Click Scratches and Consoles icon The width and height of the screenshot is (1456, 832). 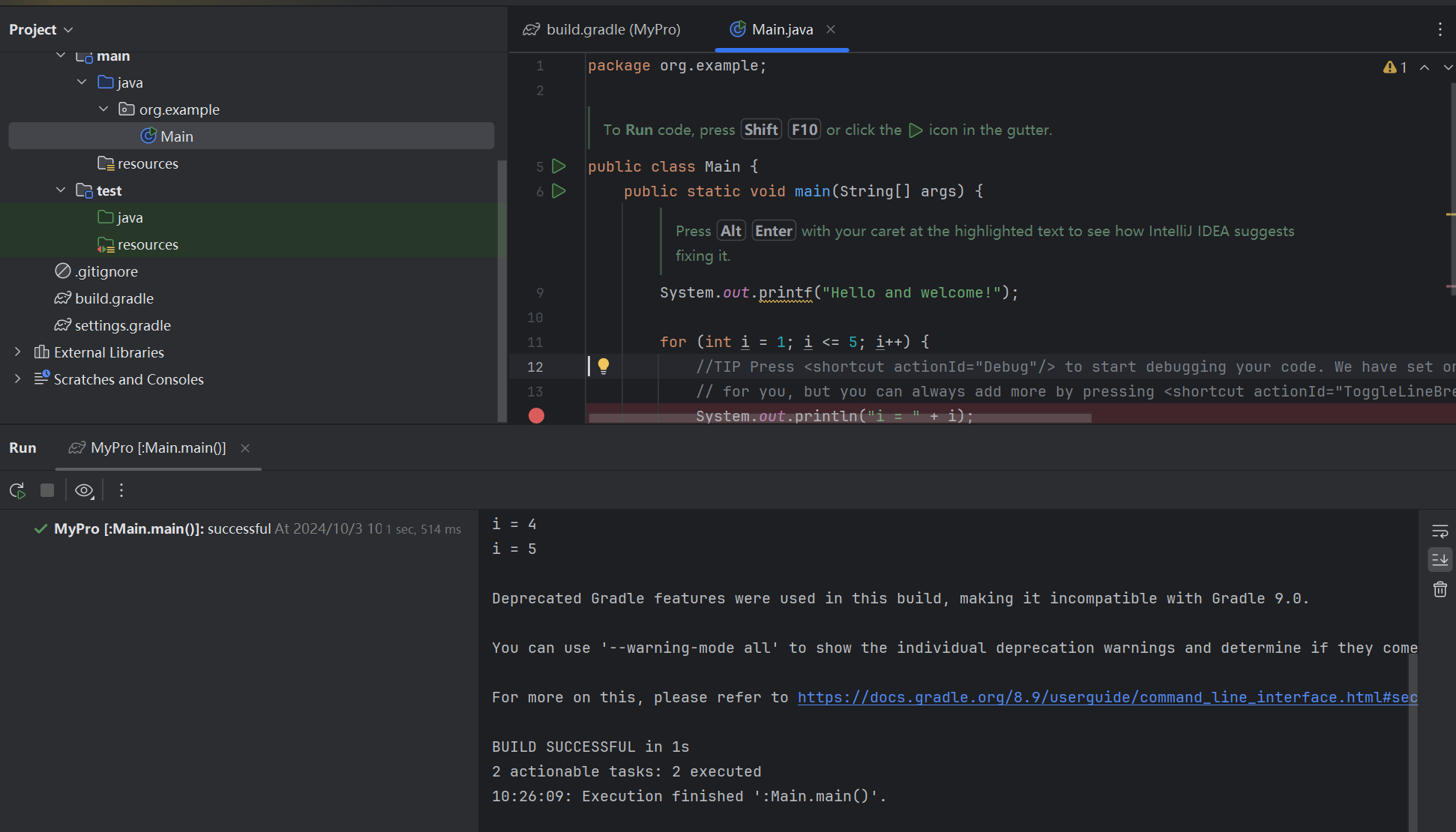(42, 379)
